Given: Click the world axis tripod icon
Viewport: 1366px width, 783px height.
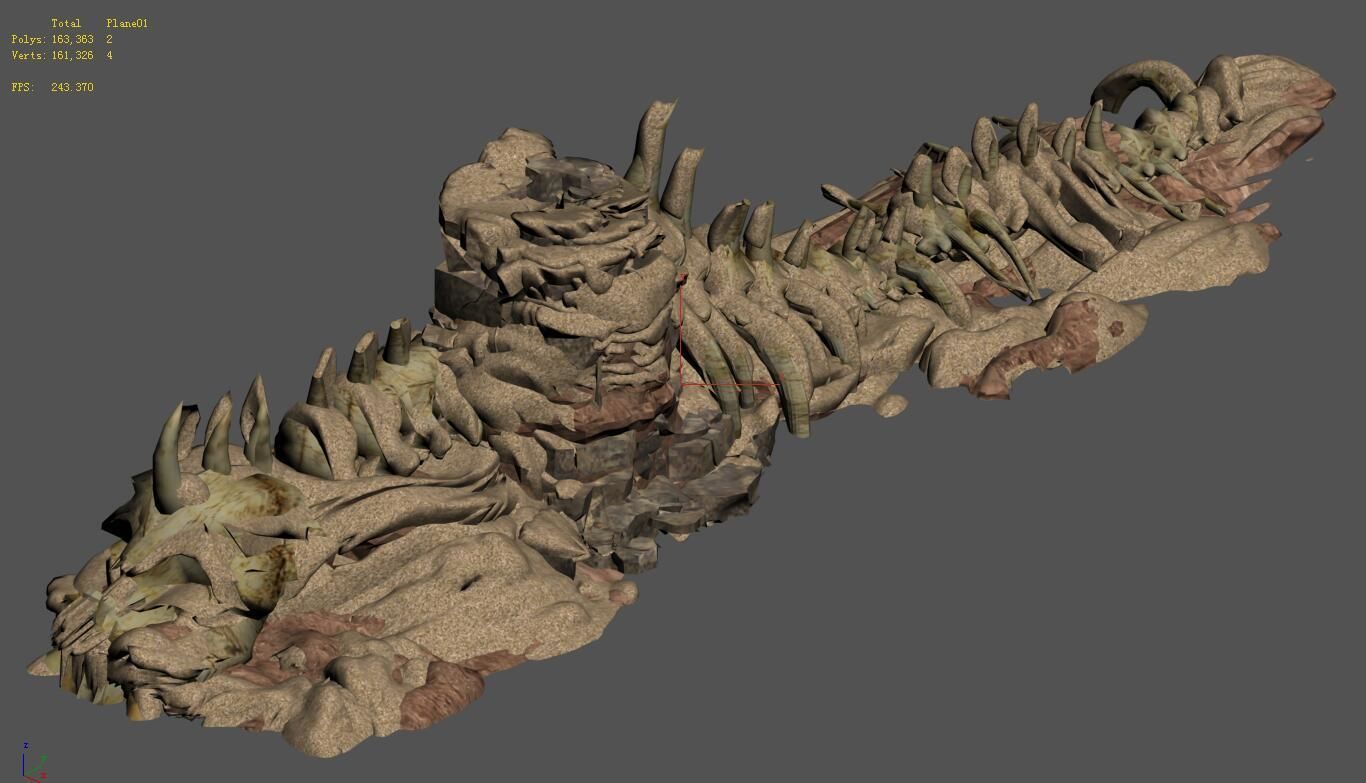Looking at the screenshot, I should click(34, 761).
